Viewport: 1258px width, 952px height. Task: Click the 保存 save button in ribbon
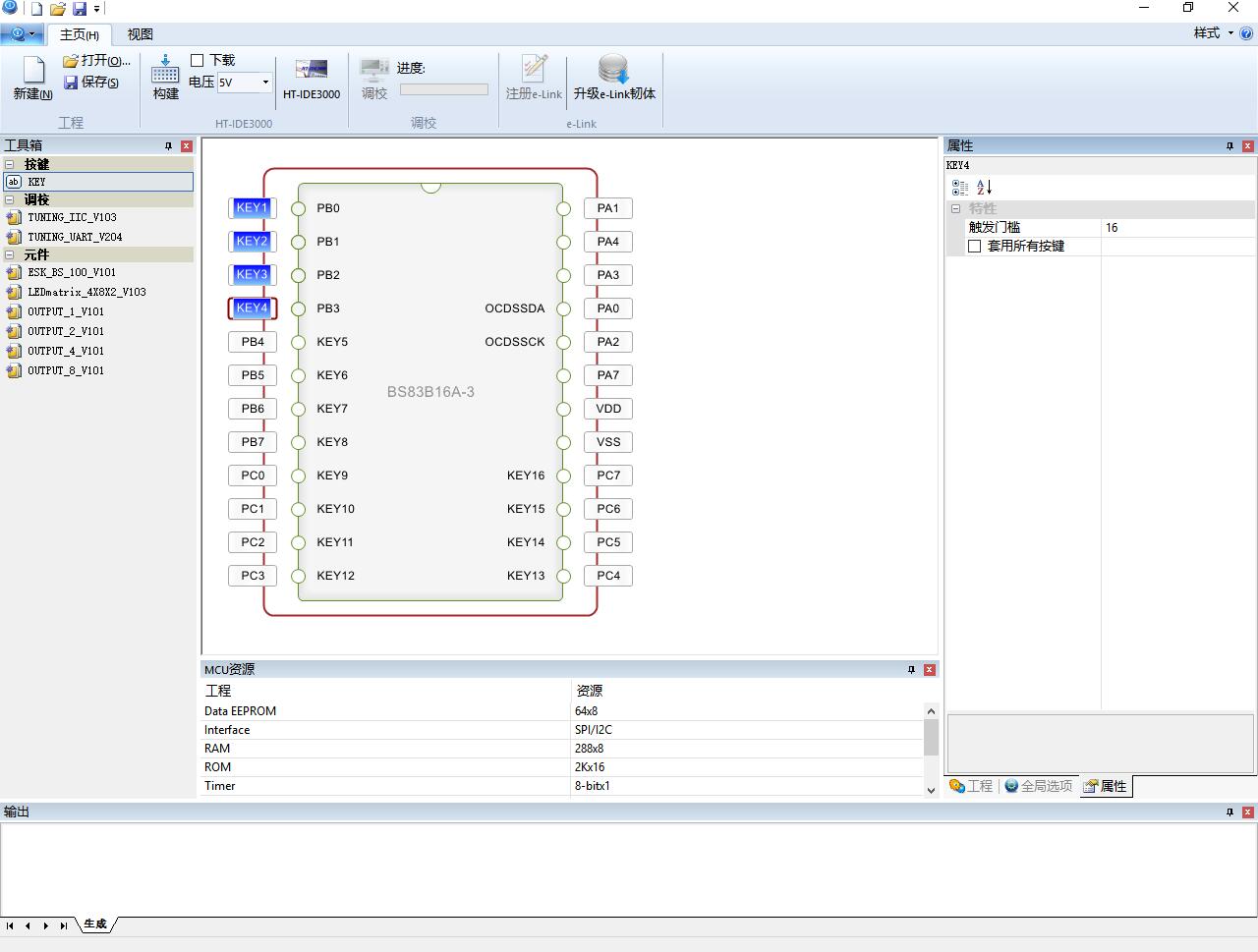point(91,83)
